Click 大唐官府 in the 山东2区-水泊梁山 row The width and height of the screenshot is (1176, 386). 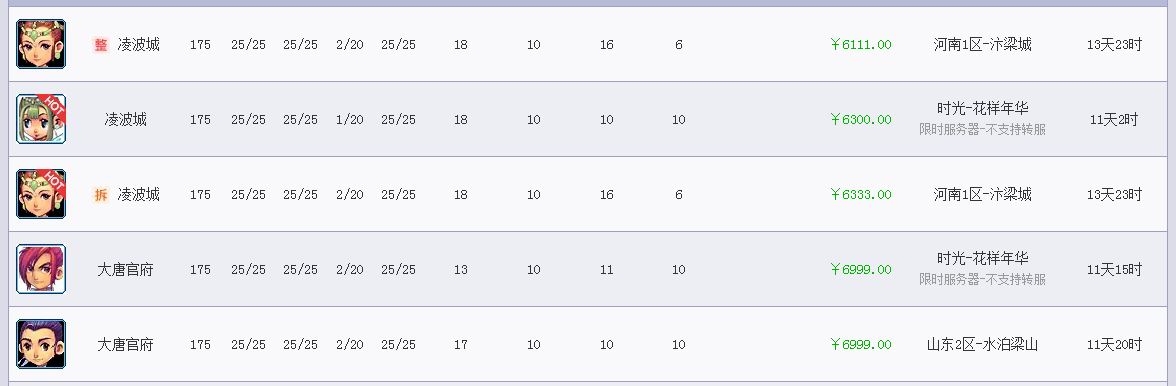point(125,345)
